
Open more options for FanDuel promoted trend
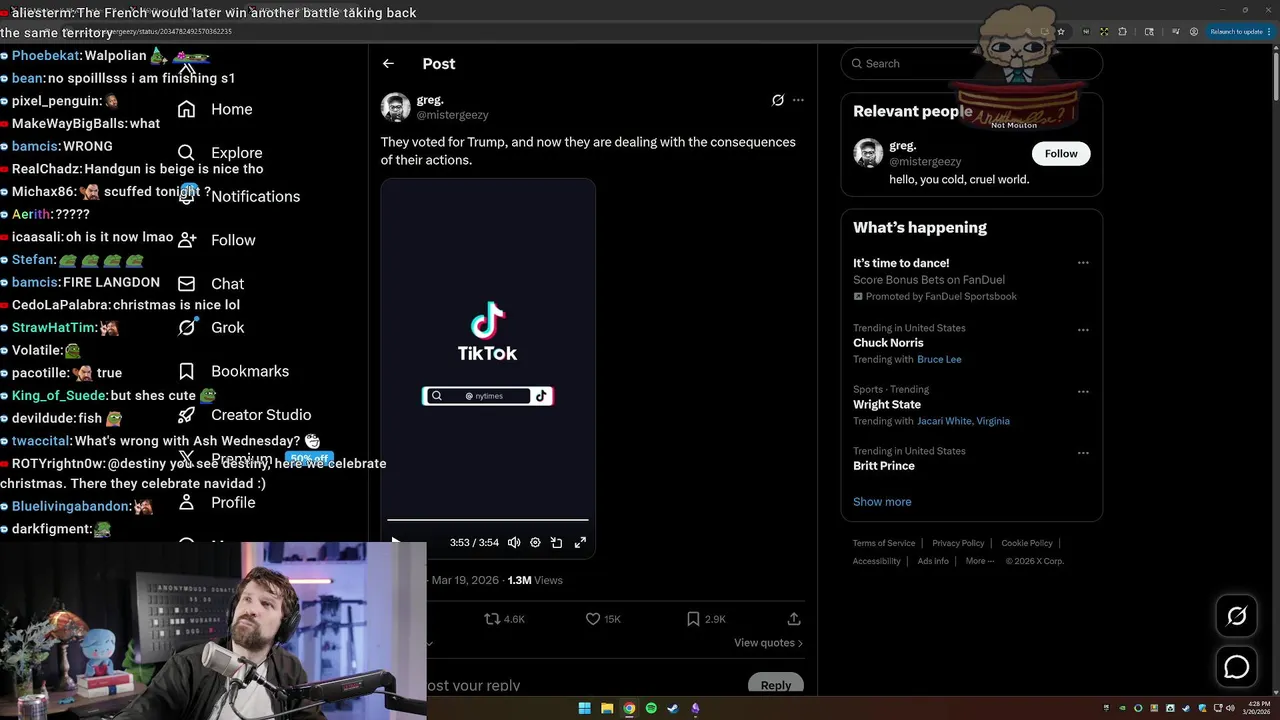coord(1083,263)
